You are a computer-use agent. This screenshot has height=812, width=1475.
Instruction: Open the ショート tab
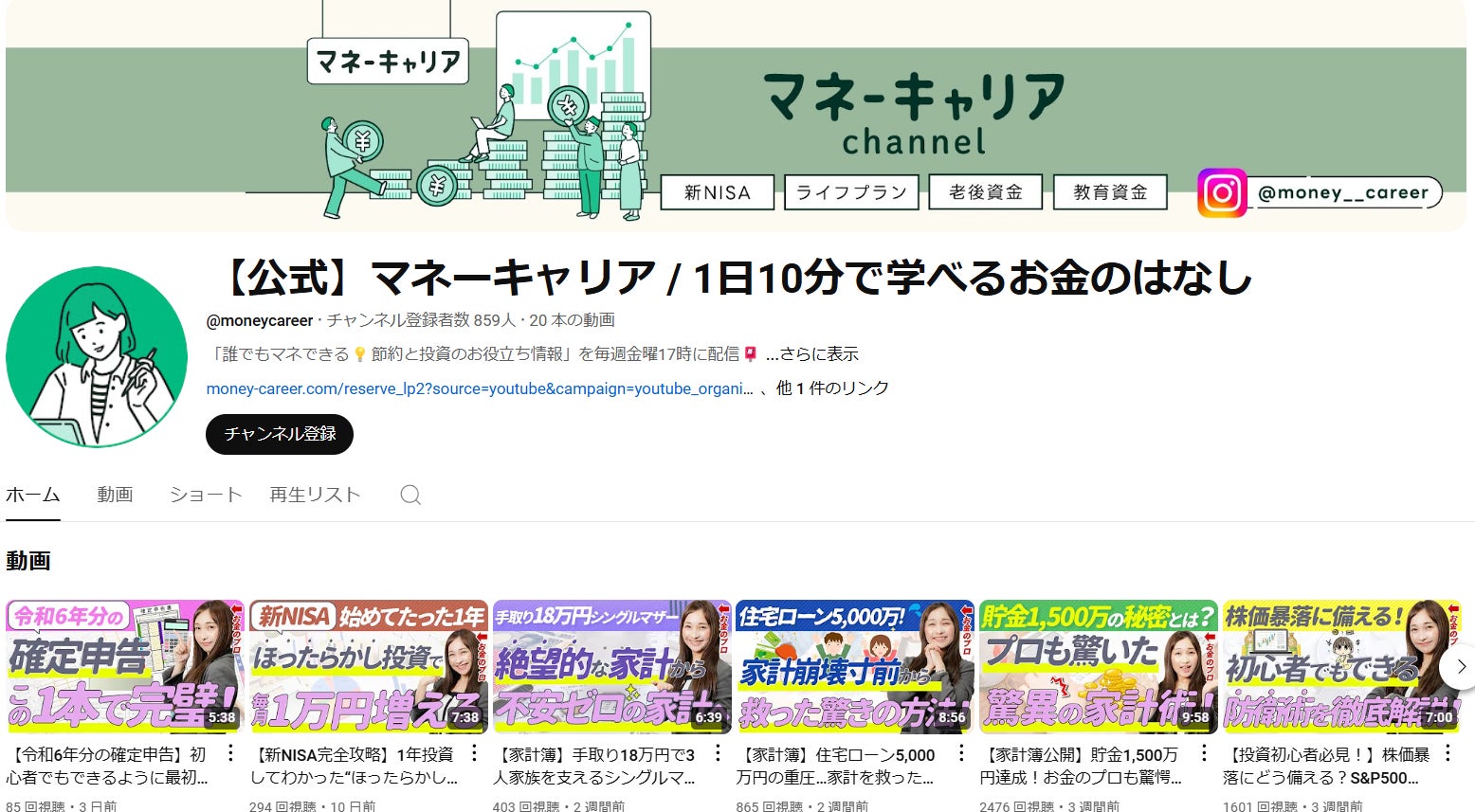click(x=206, y=495)
